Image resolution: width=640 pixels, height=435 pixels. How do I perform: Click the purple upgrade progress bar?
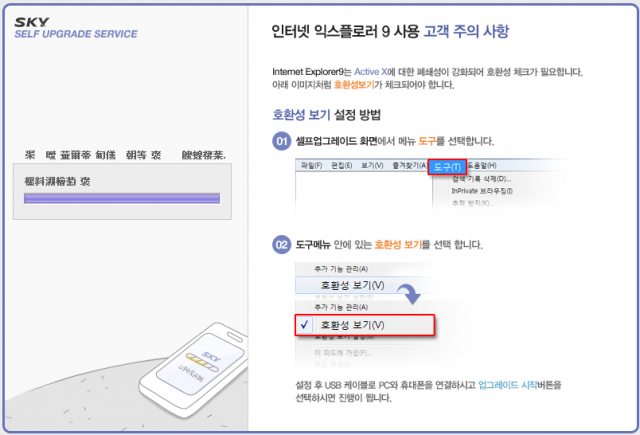(122, 199)
